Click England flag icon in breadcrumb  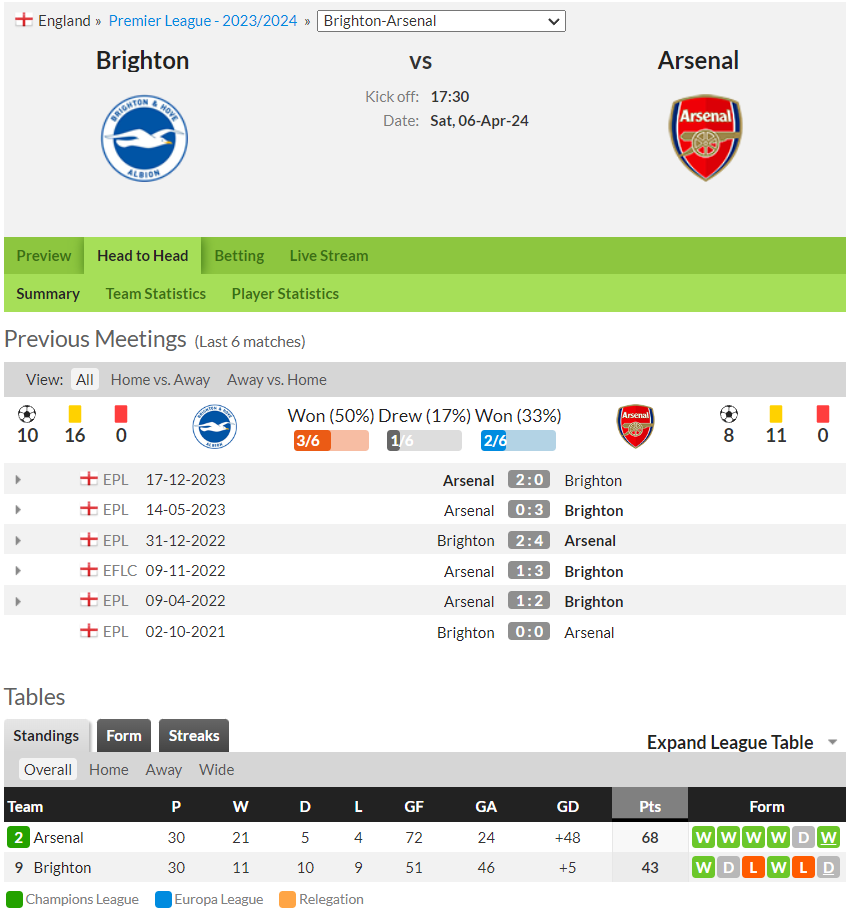(24, 20)
